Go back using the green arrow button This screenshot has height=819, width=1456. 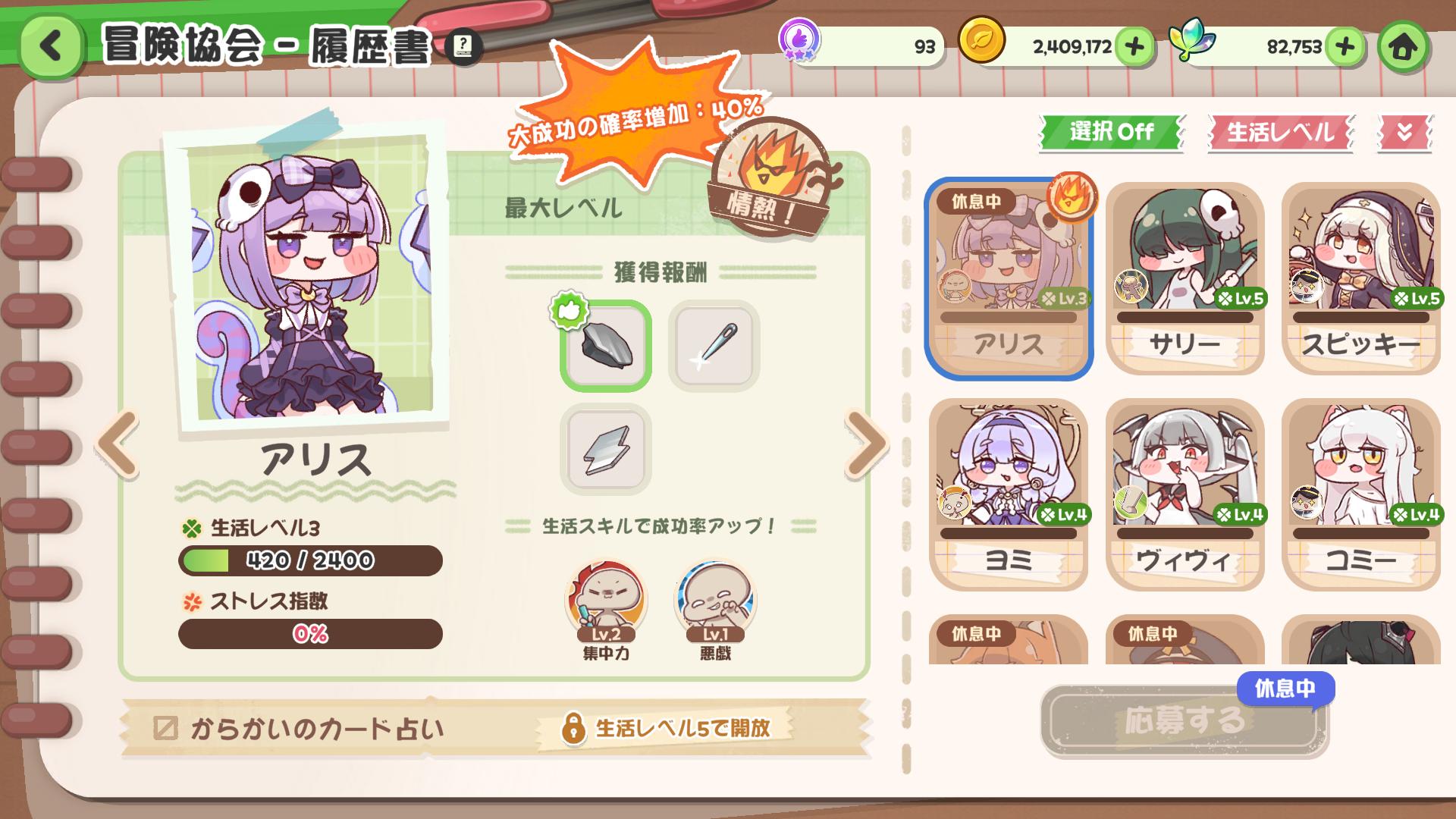click(51, 45)
